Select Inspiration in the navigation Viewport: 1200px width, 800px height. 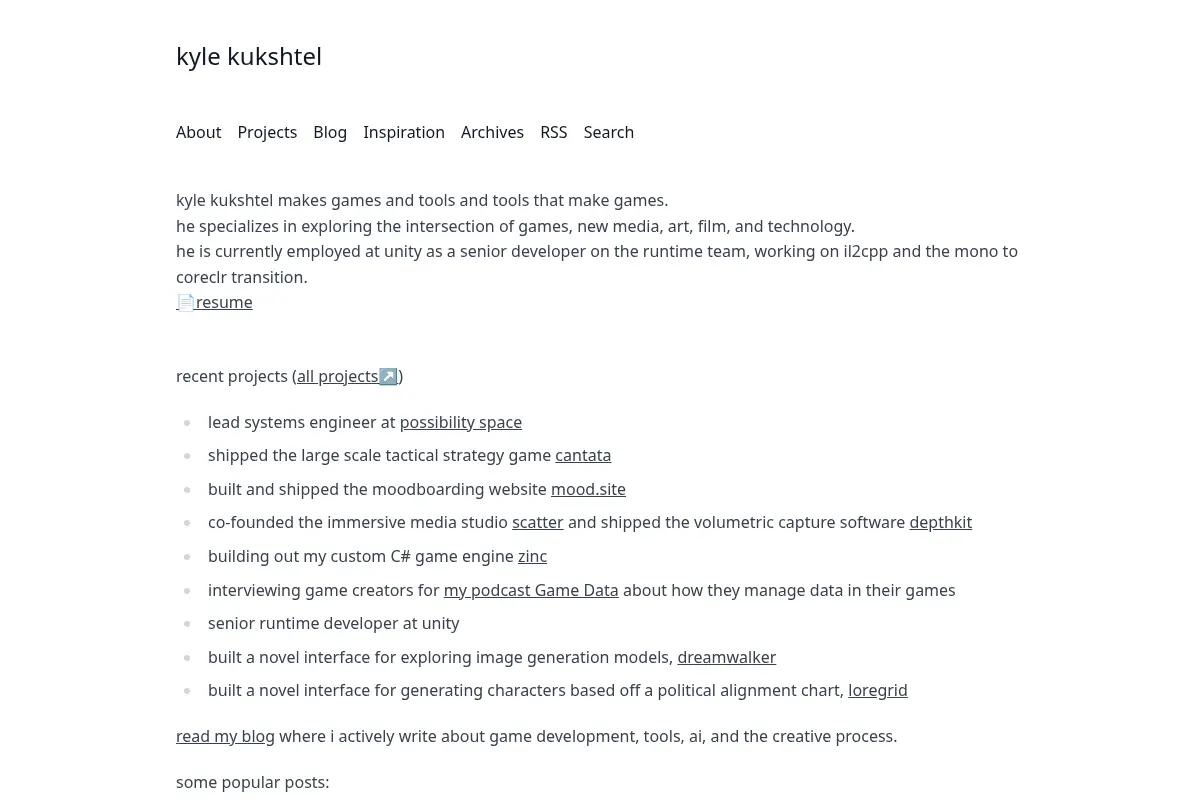(x=404, y=132)
